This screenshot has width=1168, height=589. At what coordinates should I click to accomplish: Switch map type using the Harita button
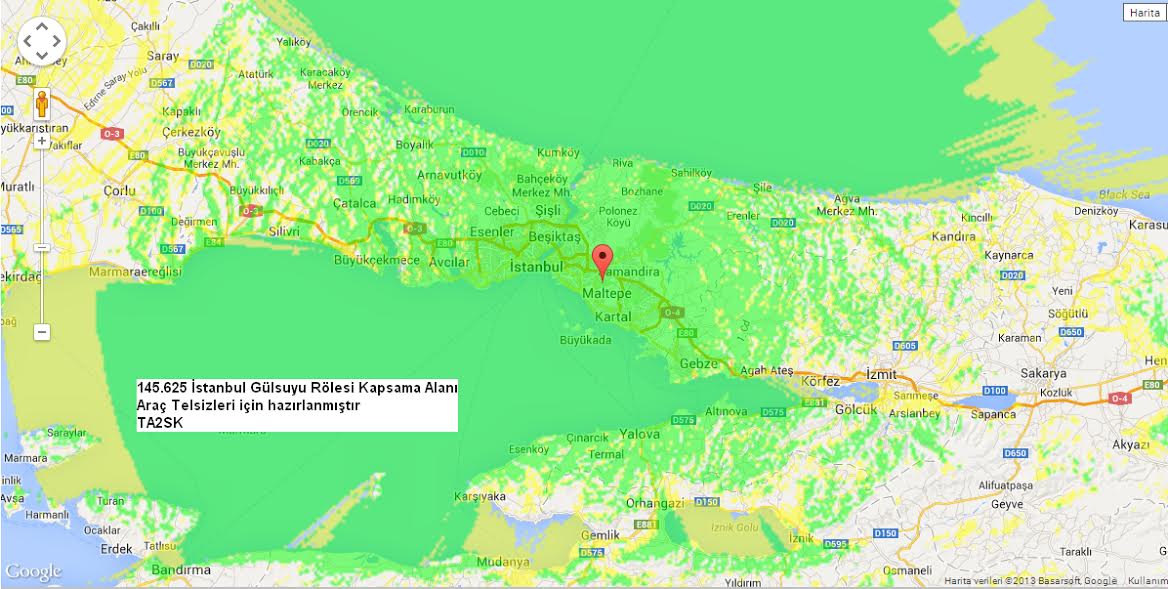pyautogui.click(x=1144, y=13)
